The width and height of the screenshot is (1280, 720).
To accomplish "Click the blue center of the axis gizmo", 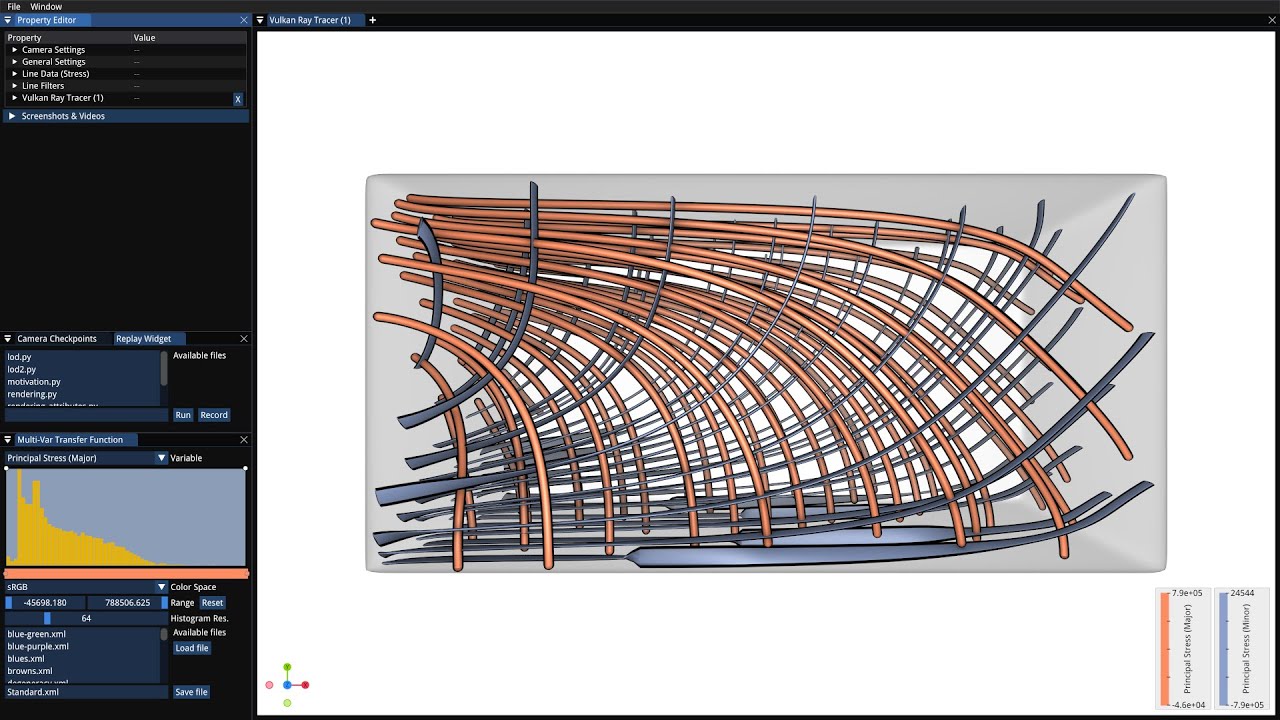I will [287, 685].
